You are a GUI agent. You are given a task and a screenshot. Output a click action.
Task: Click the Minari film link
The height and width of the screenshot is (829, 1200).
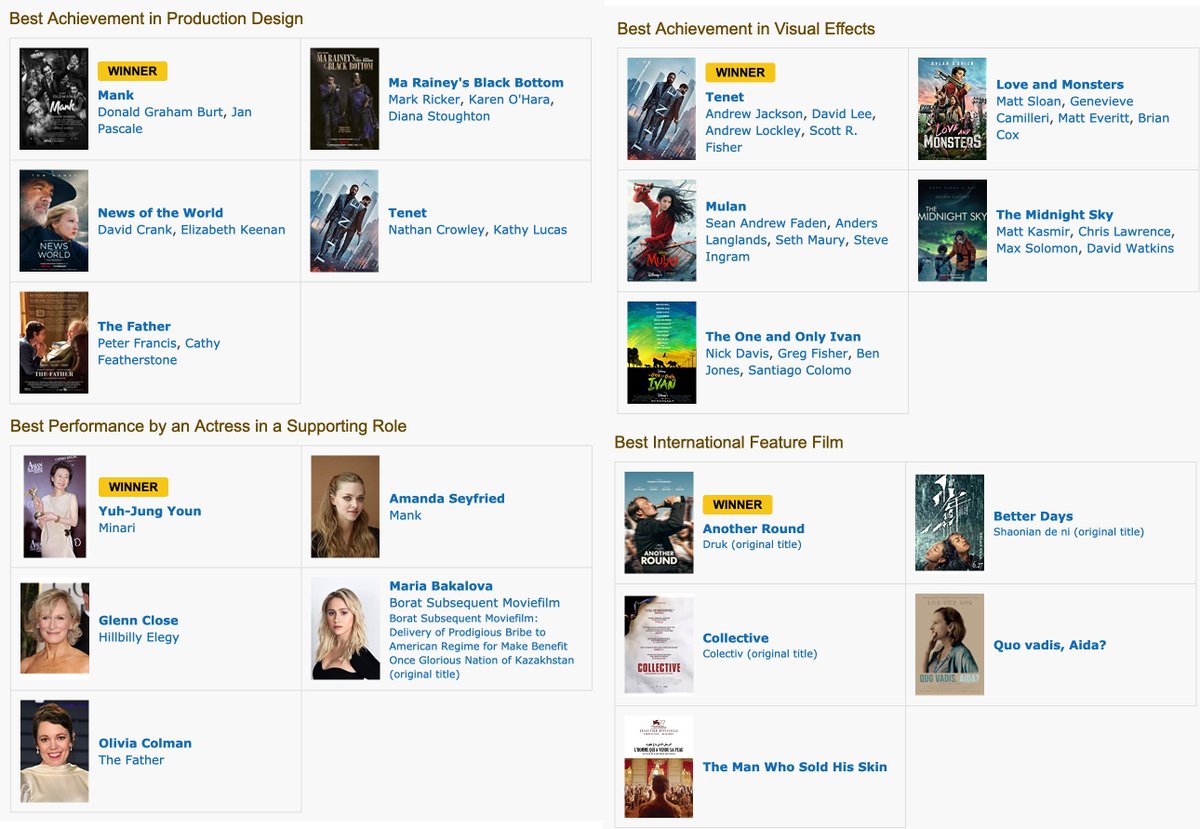coord(117,527)
